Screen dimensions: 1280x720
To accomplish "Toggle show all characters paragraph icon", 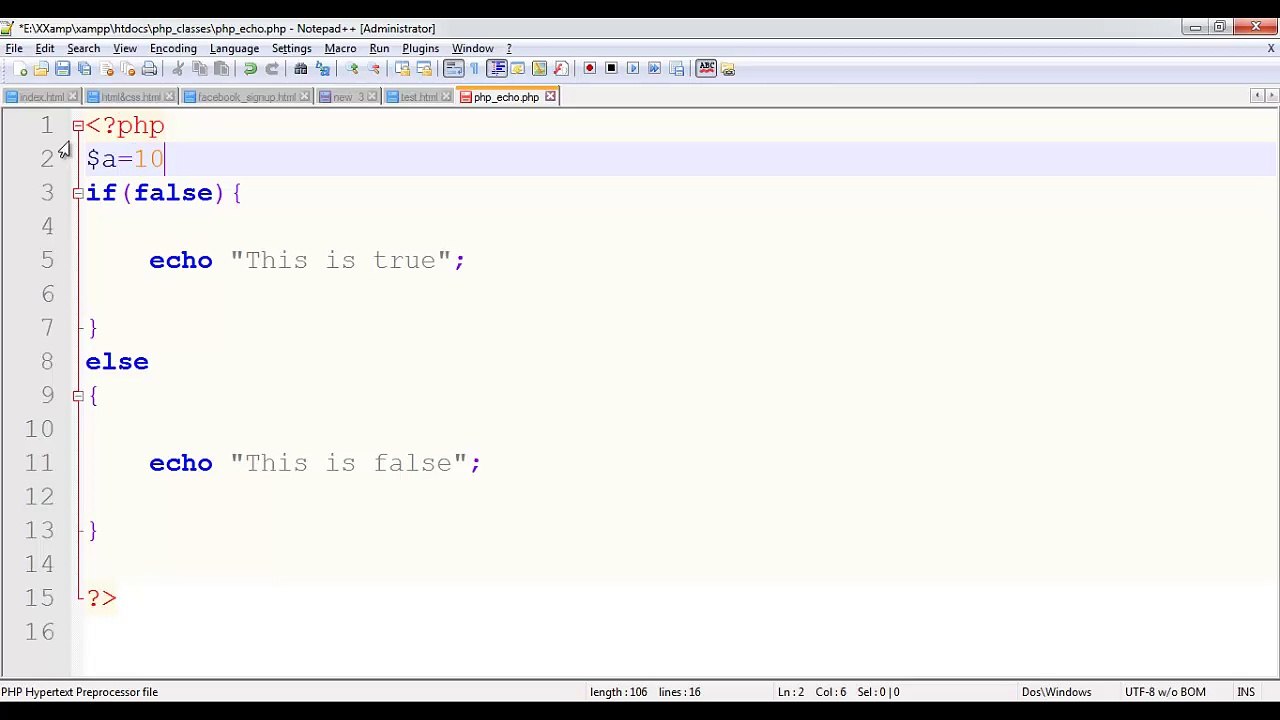I will [x=474, y=69].
